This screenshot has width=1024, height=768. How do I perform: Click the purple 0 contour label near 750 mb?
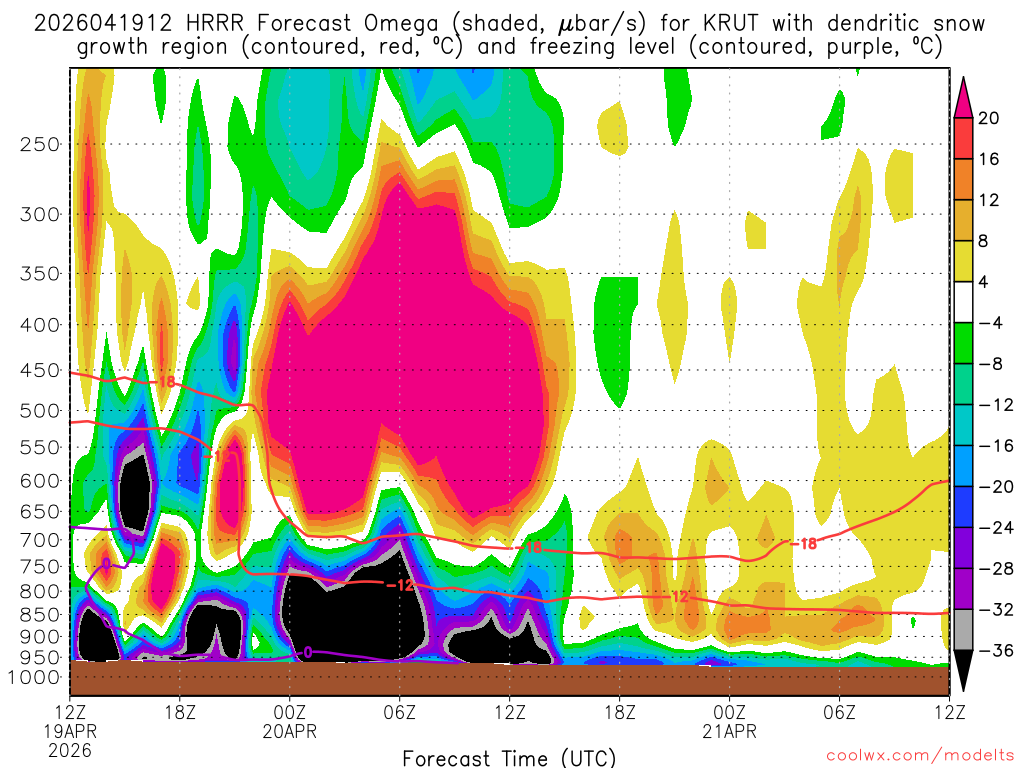(106, 564)
